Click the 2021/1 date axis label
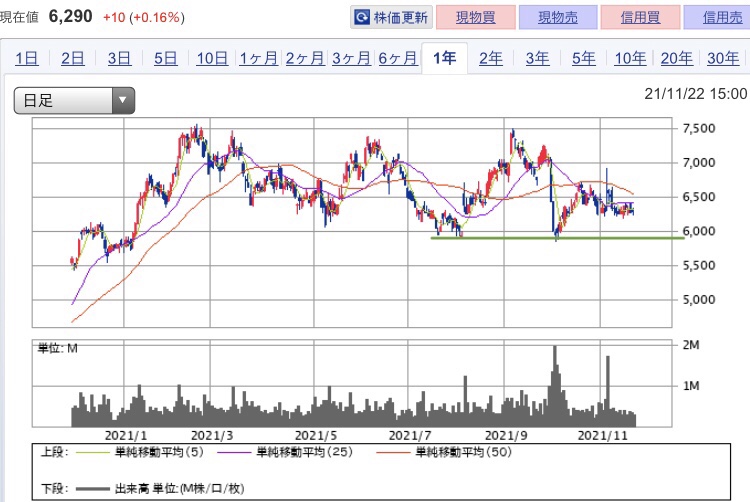 [x=125, y=436]
